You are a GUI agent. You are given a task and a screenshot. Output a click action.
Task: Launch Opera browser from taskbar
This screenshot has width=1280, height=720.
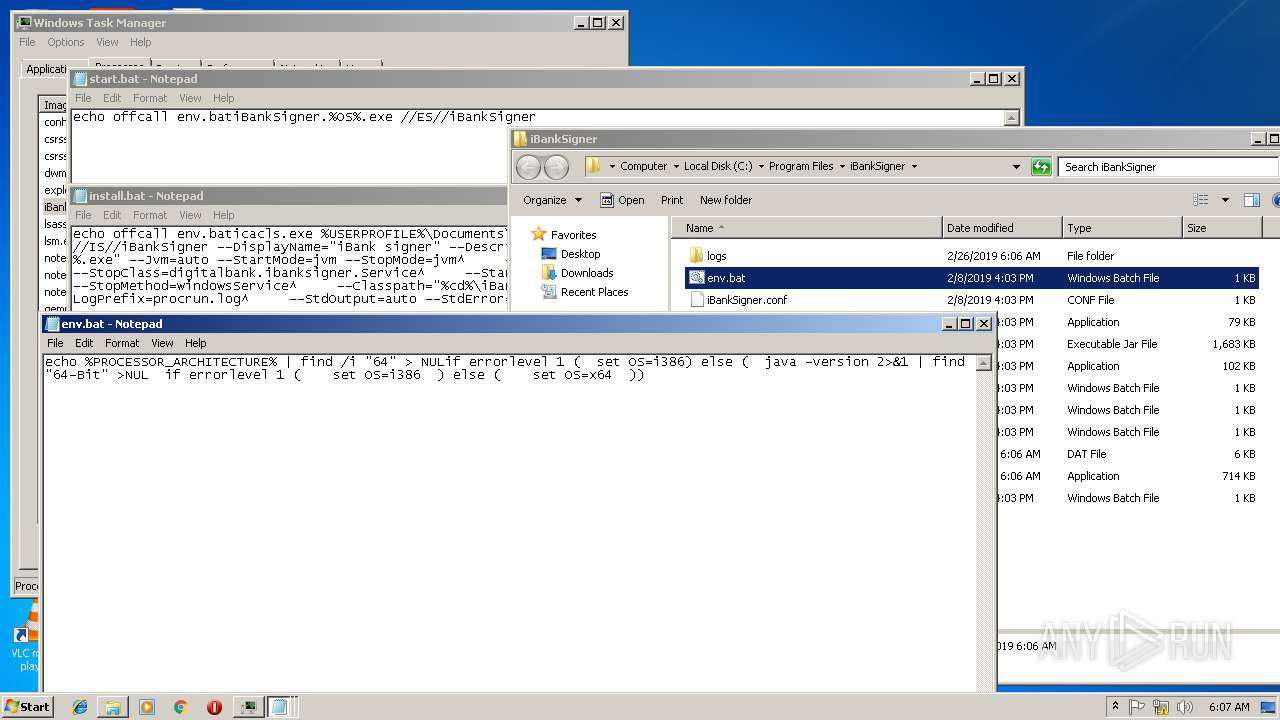214,707
